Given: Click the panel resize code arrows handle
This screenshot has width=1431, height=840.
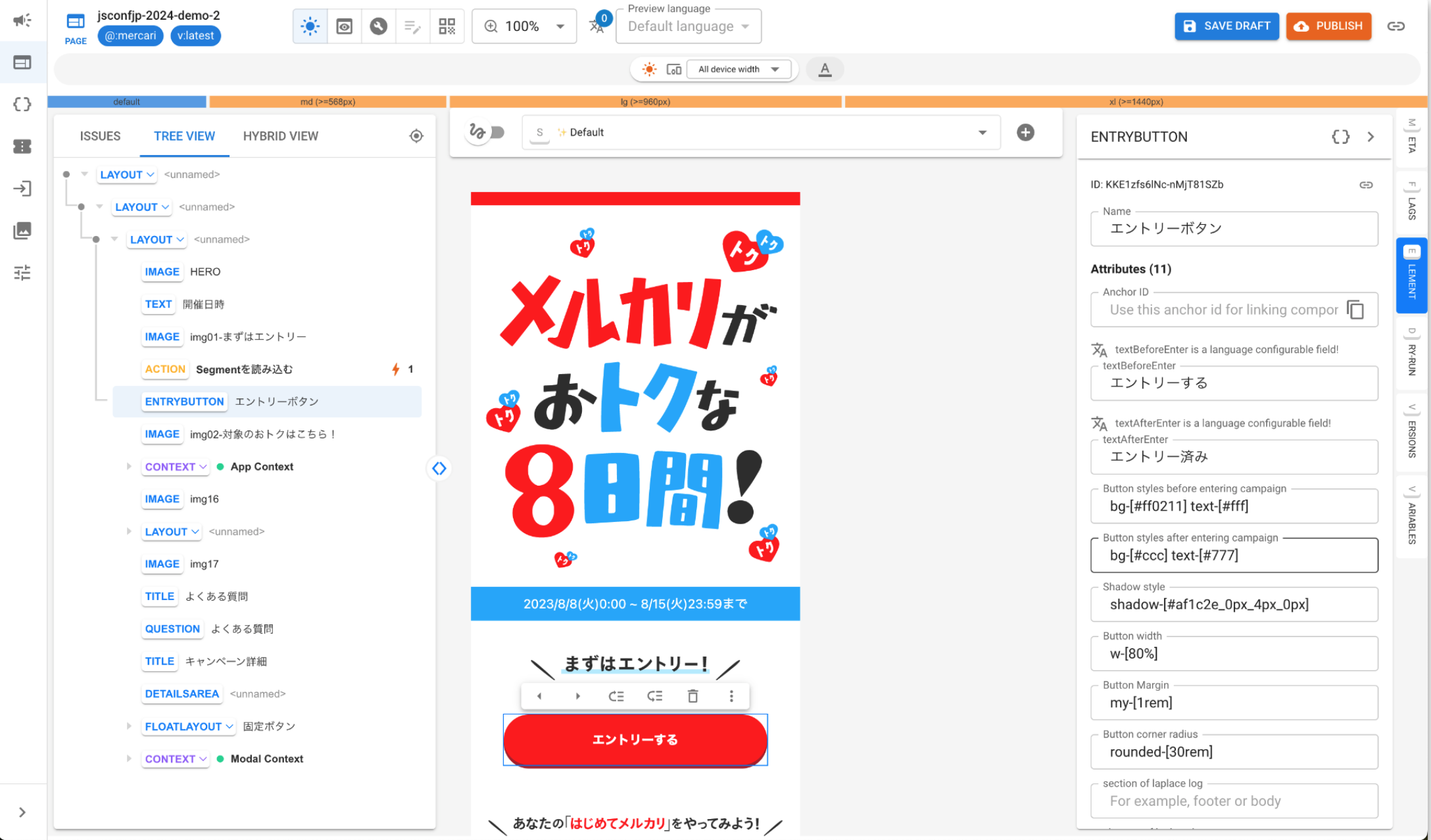Looking at the screenshot, I should [439, 469].
